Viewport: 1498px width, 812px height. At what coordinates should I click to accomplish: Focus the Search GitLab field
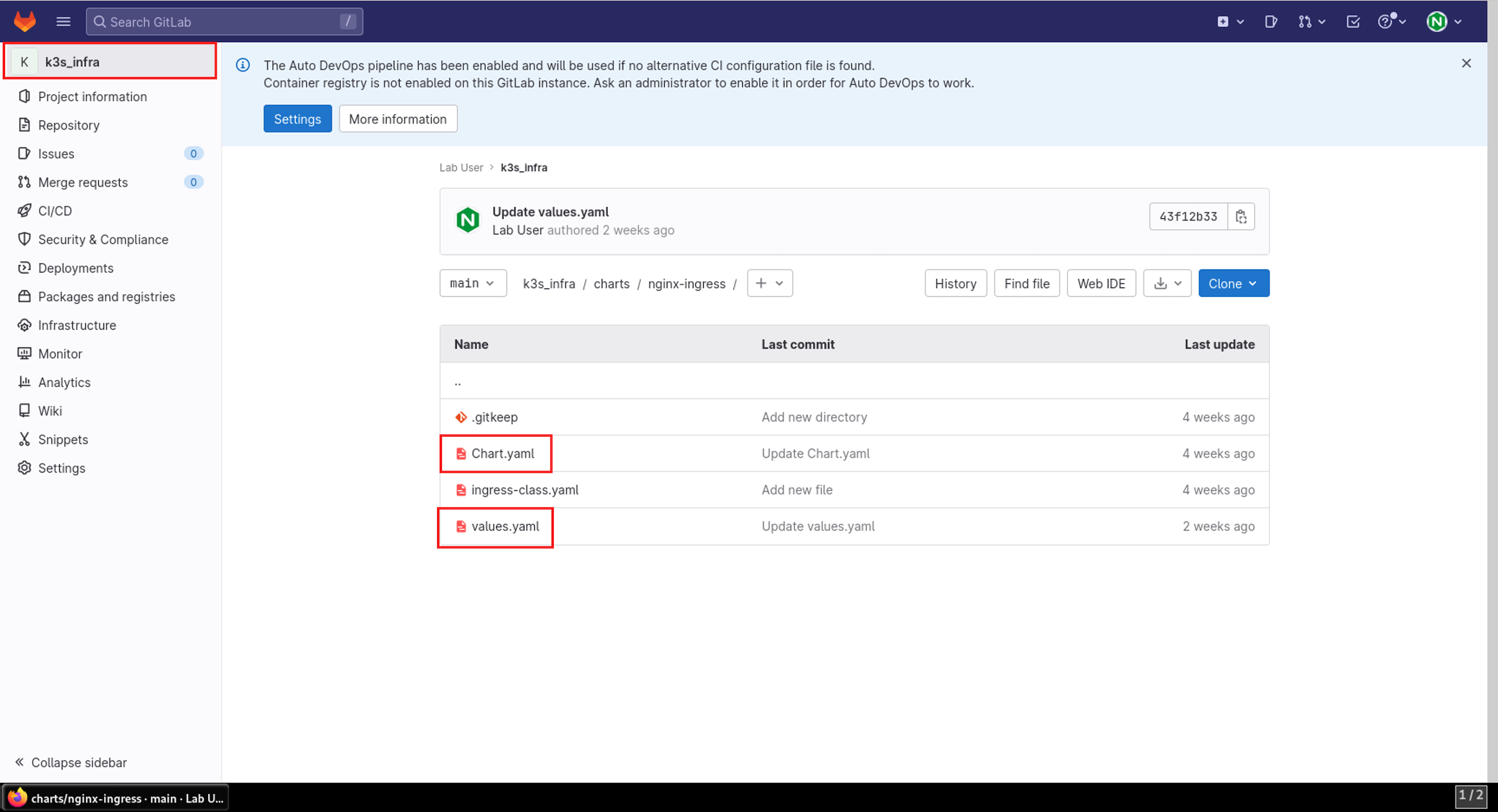tap(225, 21)
